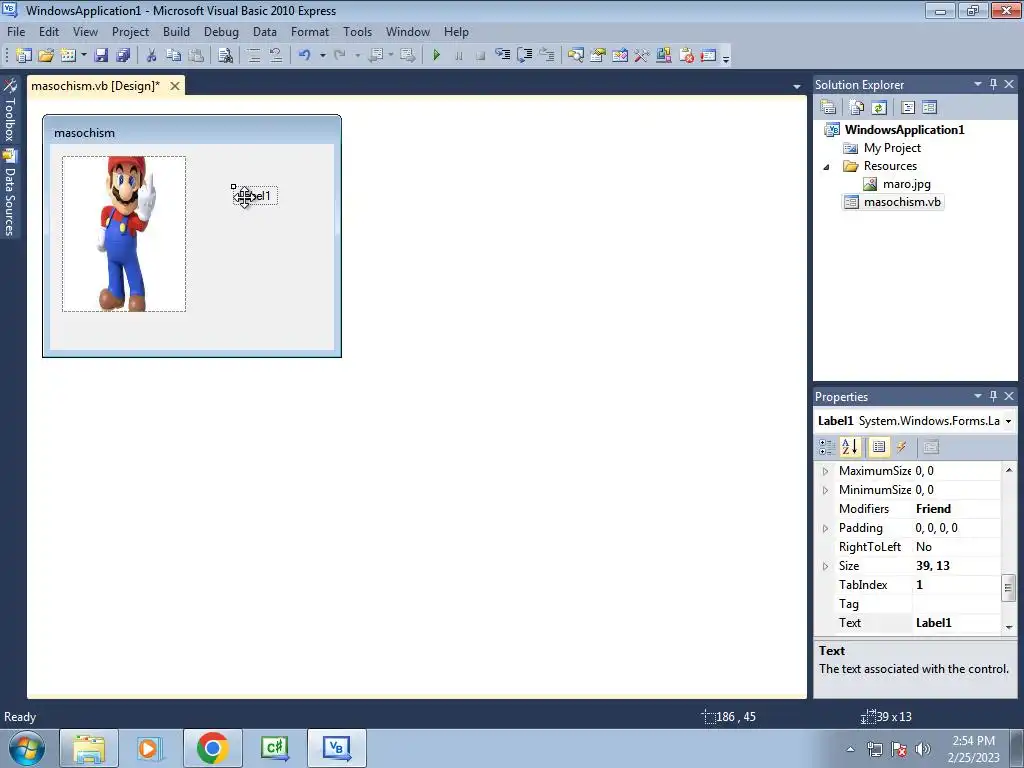Click the disabled Property Pages icon
The height and width of the screenshot is (768, 1024).
[x=931, y=447]
